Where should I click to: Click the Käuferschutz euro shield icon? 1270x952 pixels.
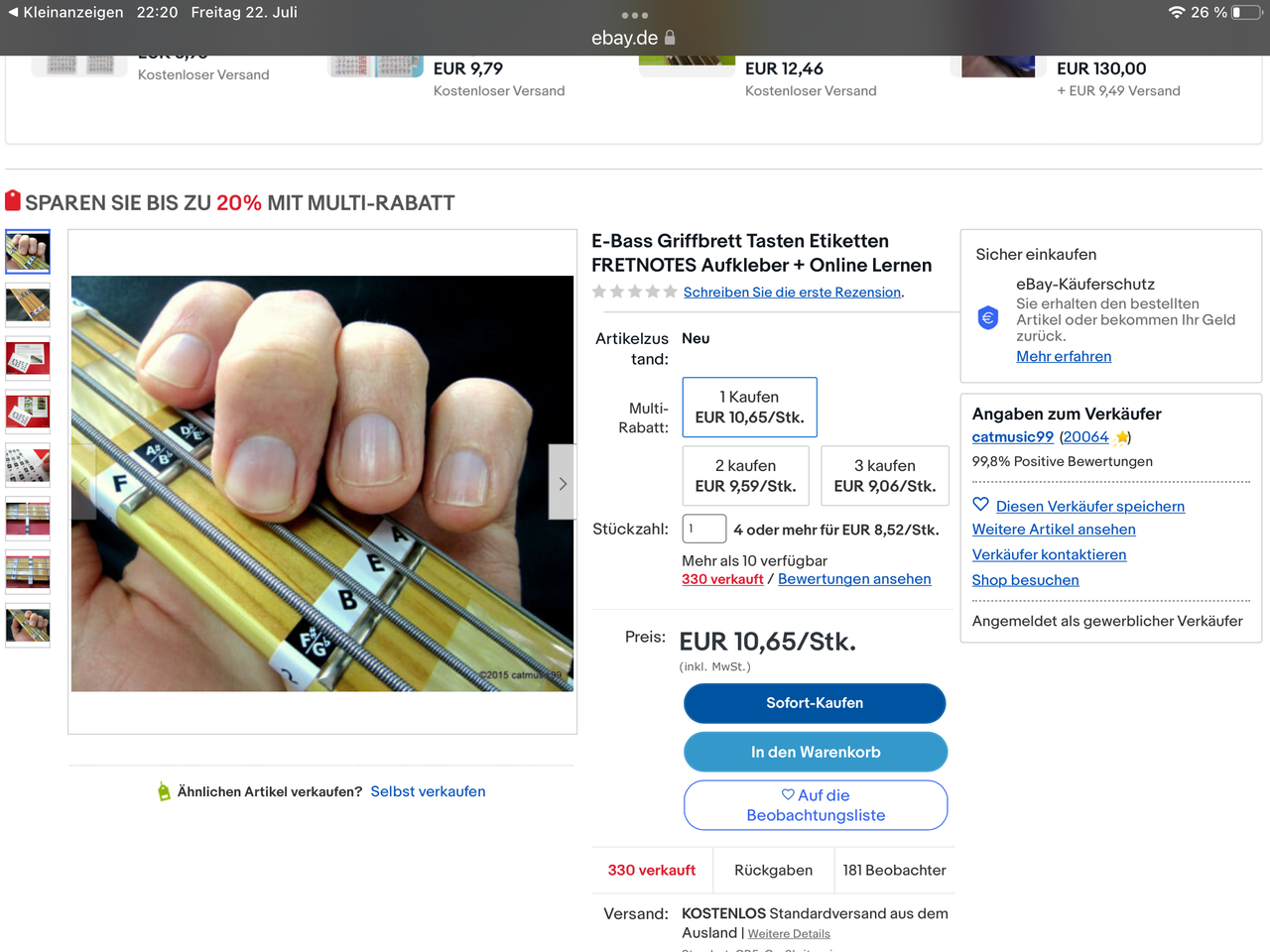click(988, 318)
